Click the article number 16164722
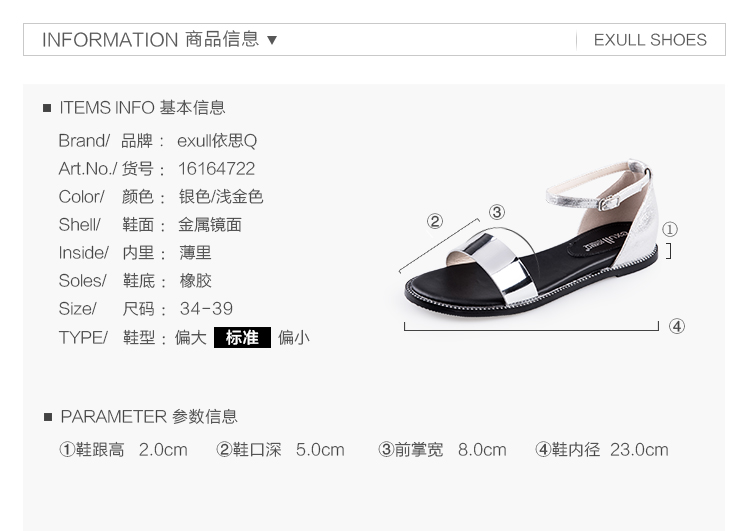The image size is (750, 531). pyautogui.click(x=216, y=169)
